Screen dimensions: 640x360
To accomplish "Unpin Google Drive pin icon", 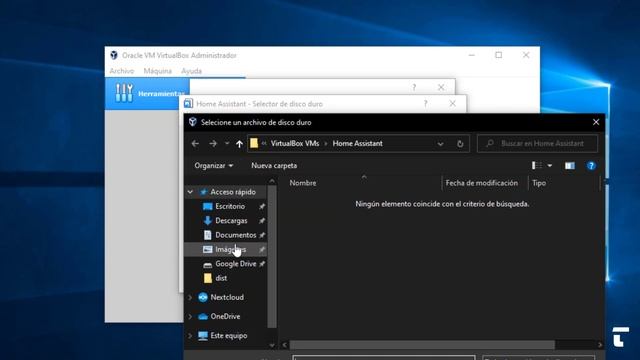I will 262,264.
